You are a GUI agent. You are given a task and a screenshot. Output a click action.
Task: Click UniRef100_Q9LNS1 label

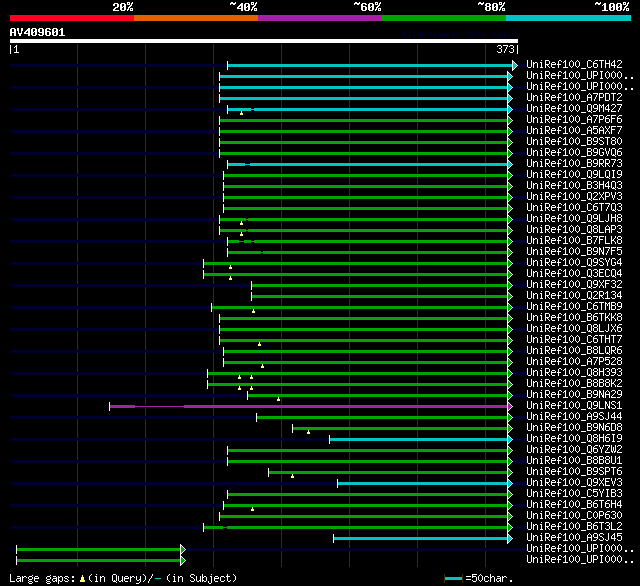point(574,406)
